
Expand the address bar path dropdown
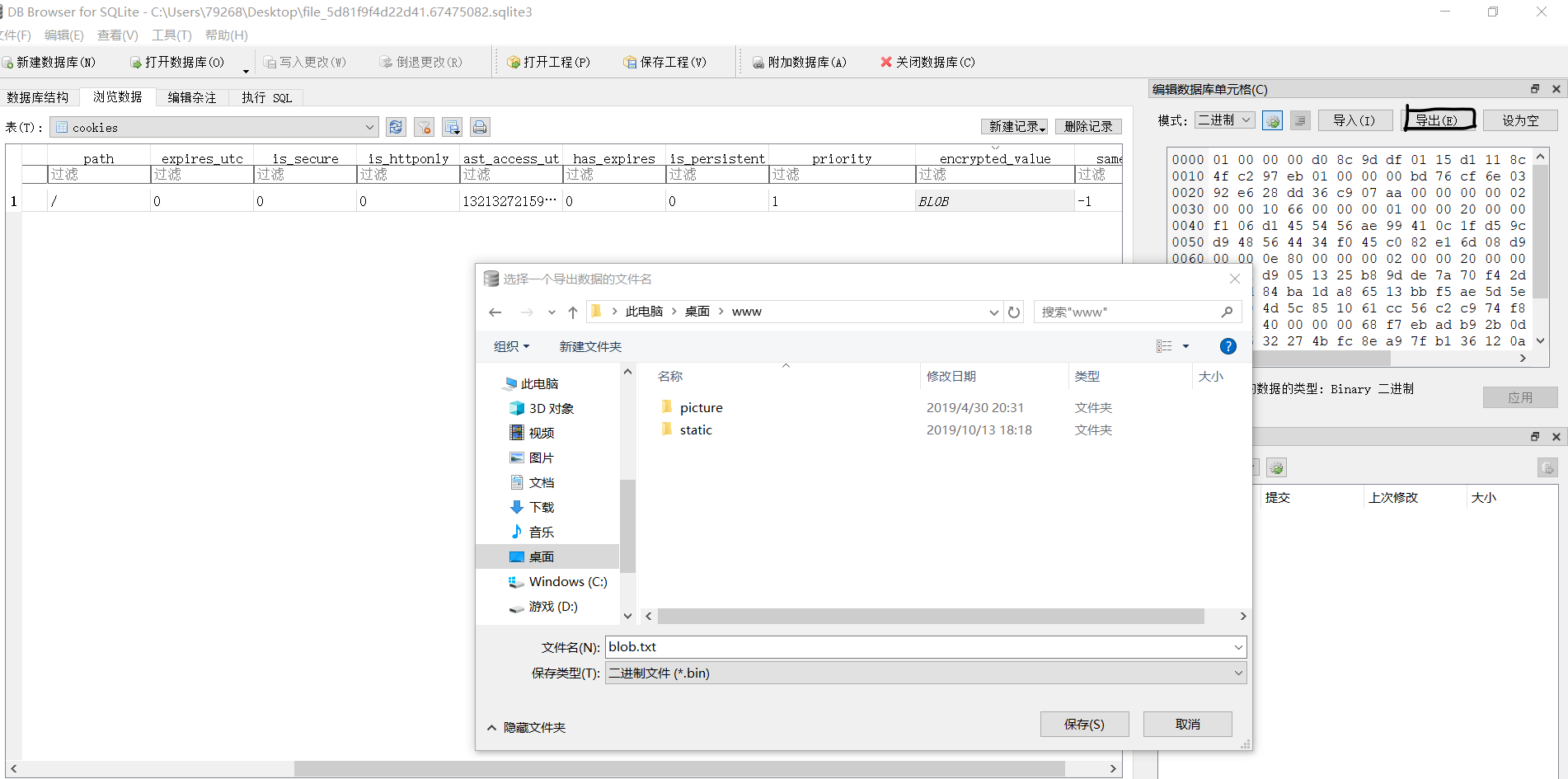click(993, 312)
